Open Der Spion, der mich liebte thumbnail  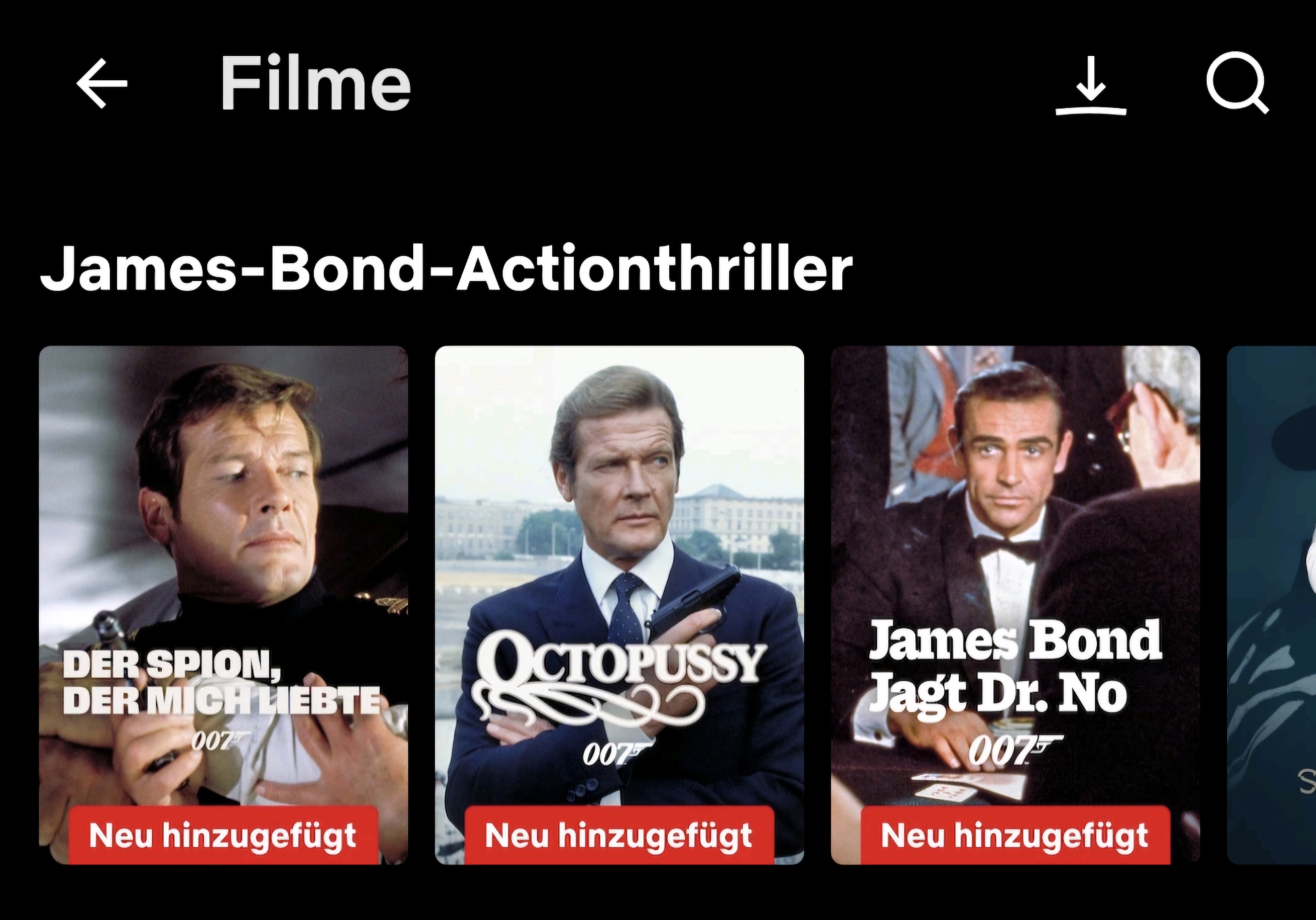[223, 605]
